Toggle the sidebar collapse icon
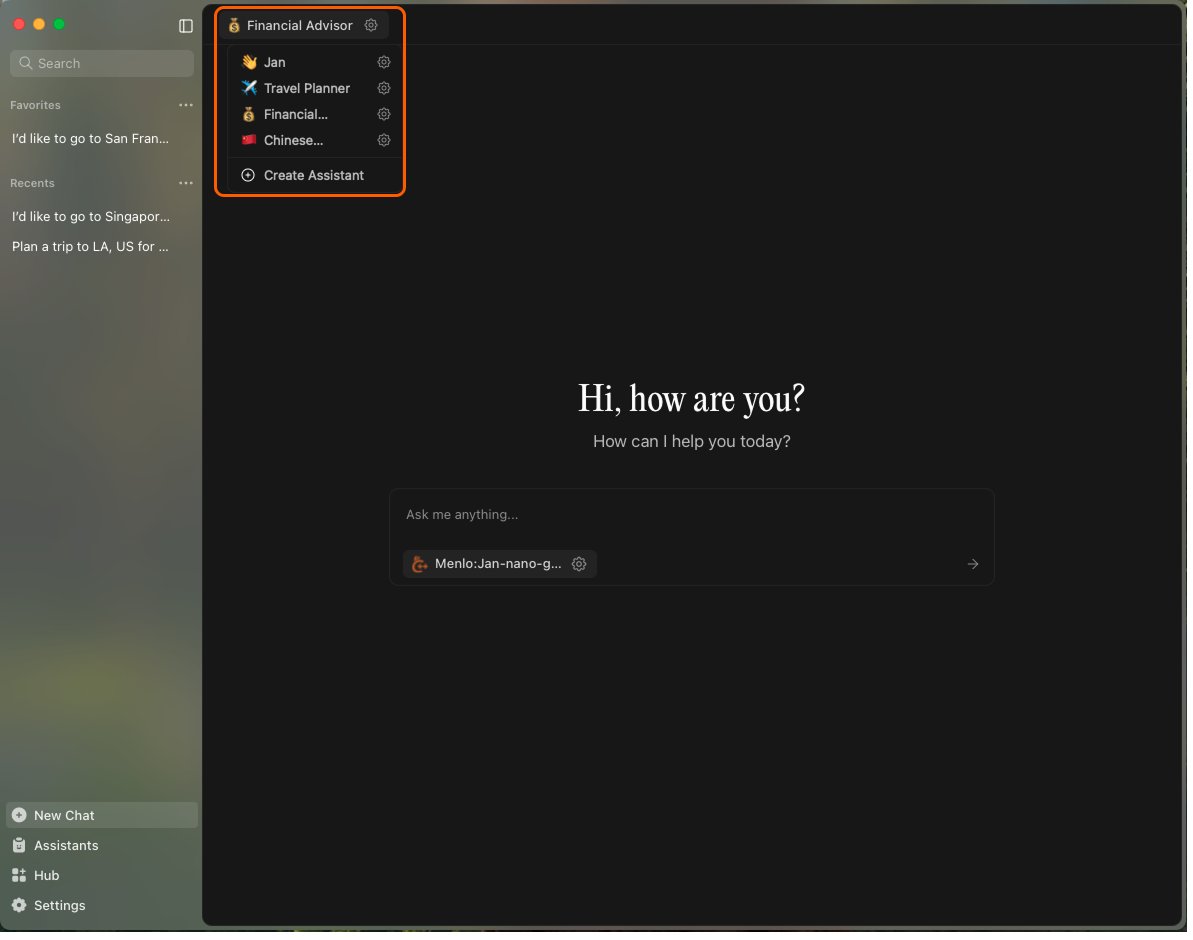Viewport: 1193px width, 940px height. point(186,26)
